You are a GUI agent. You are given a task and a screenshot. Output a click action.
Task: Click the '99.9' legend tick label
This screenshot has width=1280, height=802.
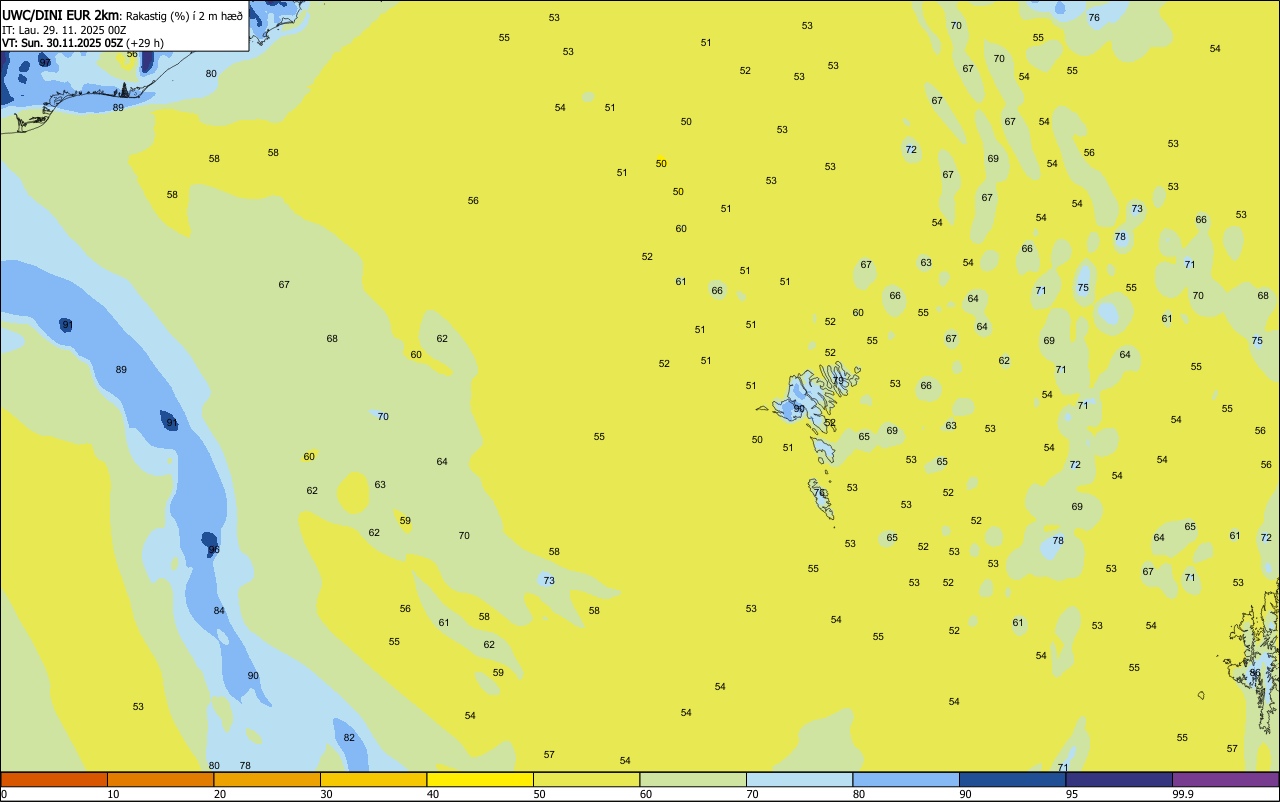[x=1184, y=794]
